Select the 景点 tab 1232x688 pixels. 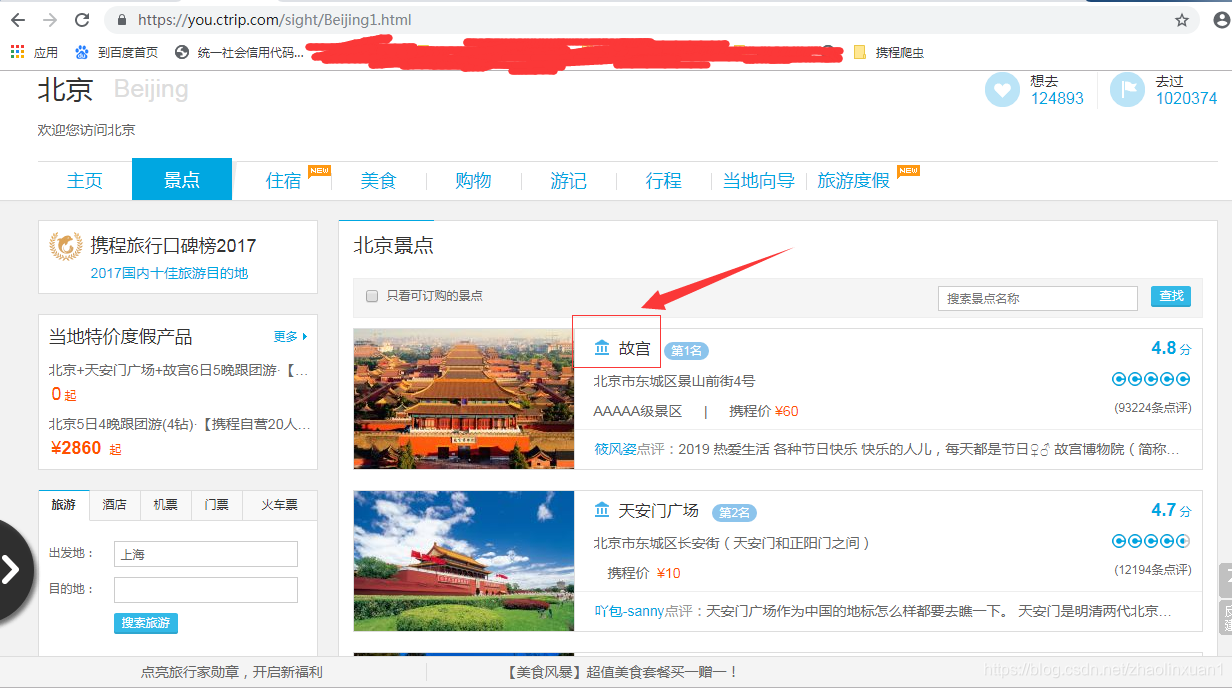pyautogui.click(x=182, y=180)
